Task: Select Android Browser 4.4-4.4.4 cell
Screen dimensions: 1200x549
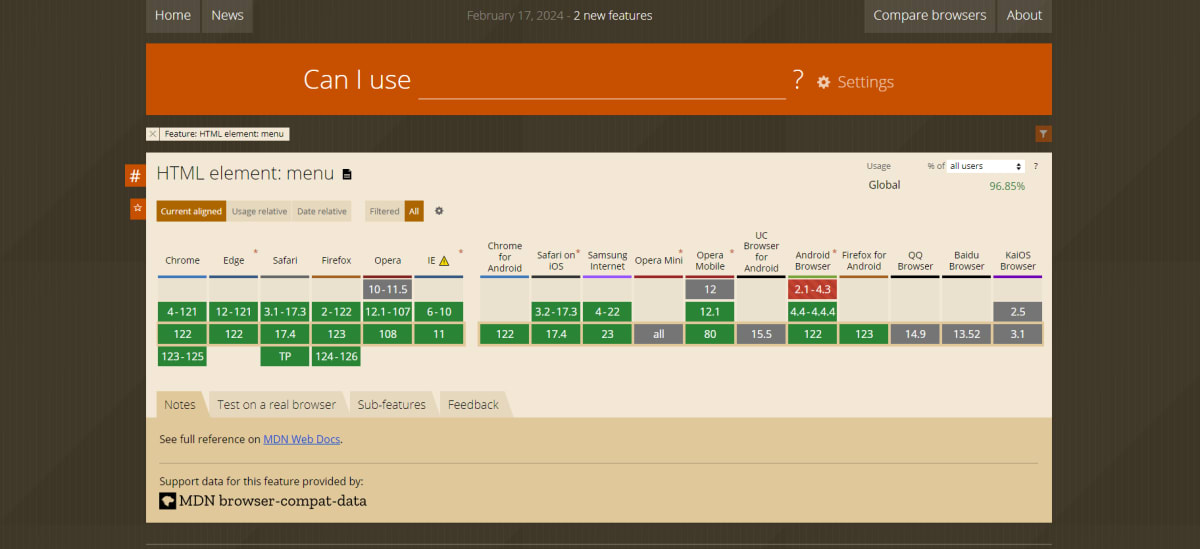Action: coord(812,312)
